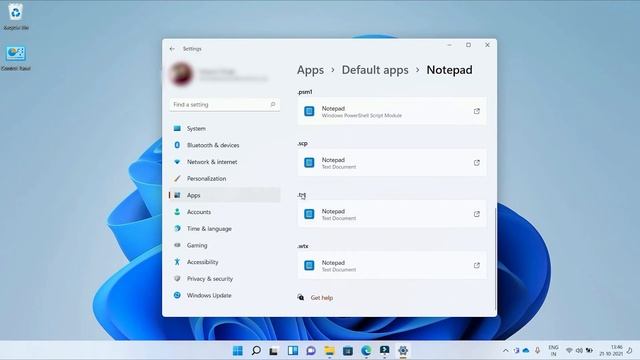
Task: Click the search magnifier in Find a setting
Action: (273, 104)
